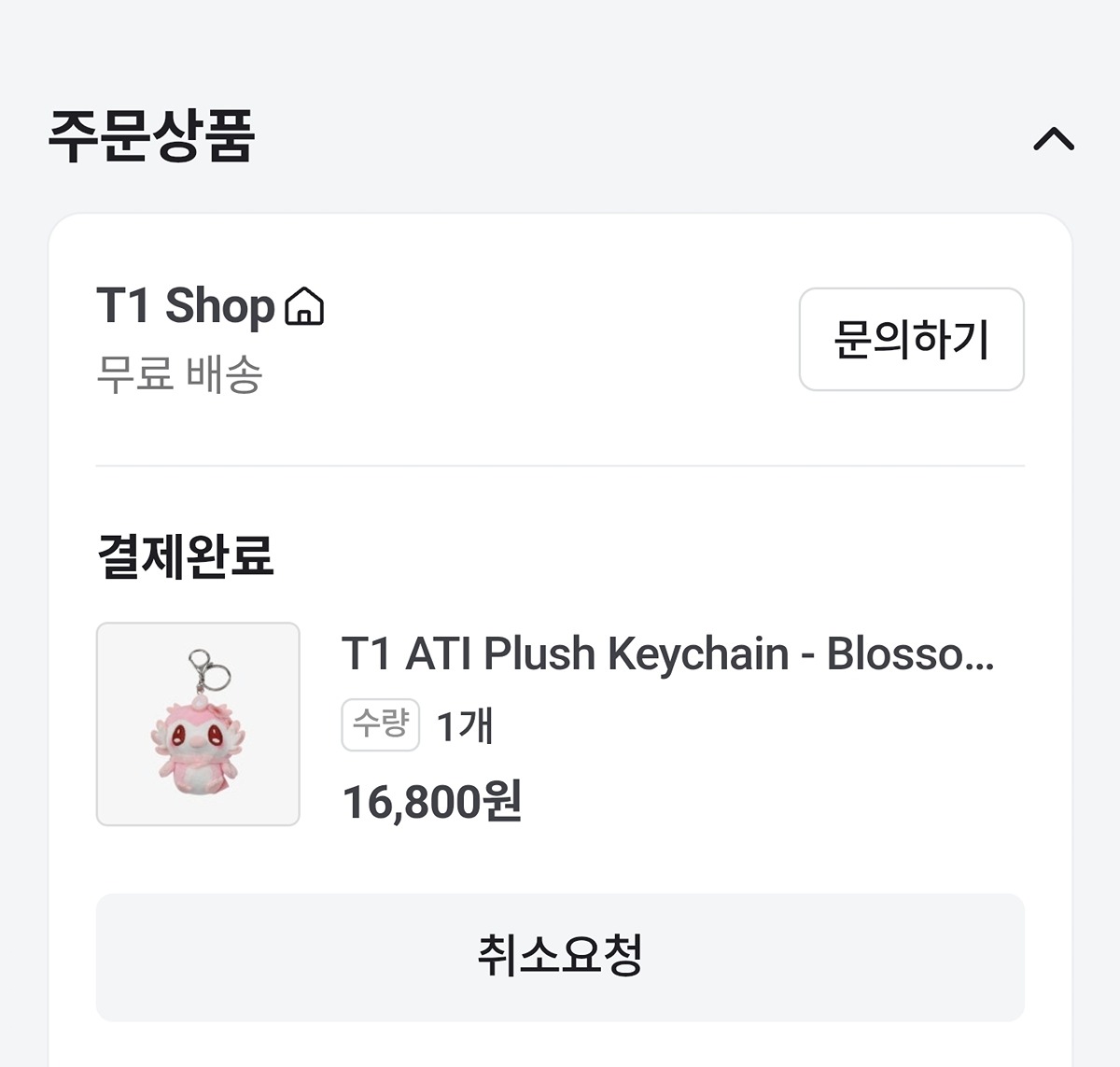Tap the word Keychain in product title
This screenshot has height=1067, width=1120.
coord(698,653)
